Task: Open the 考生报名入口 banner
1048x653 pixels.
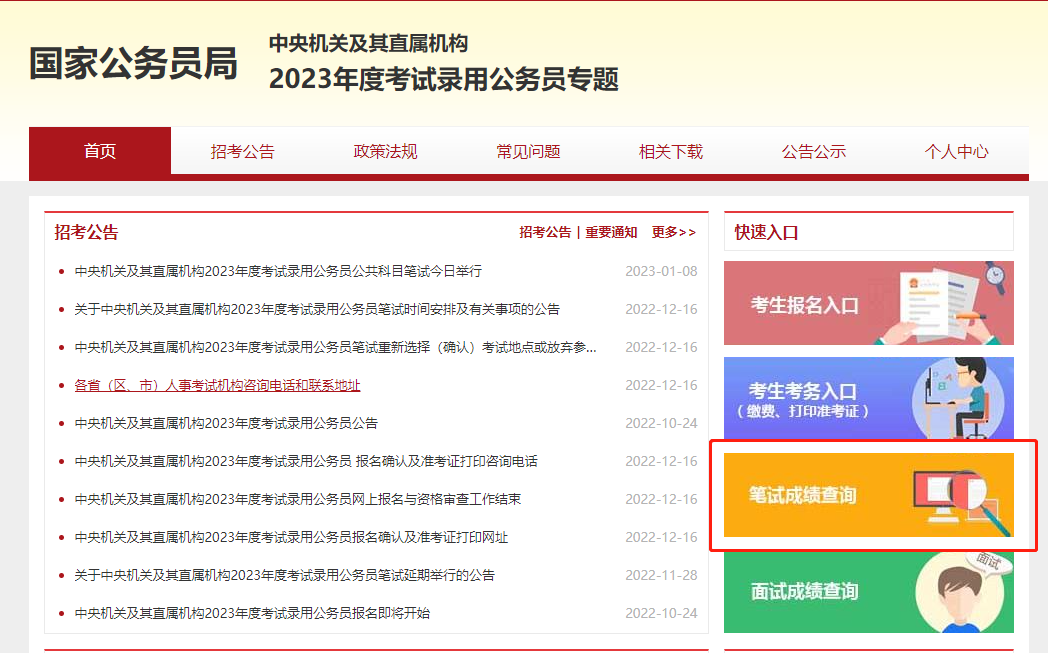Action: (x=868, y=303)
